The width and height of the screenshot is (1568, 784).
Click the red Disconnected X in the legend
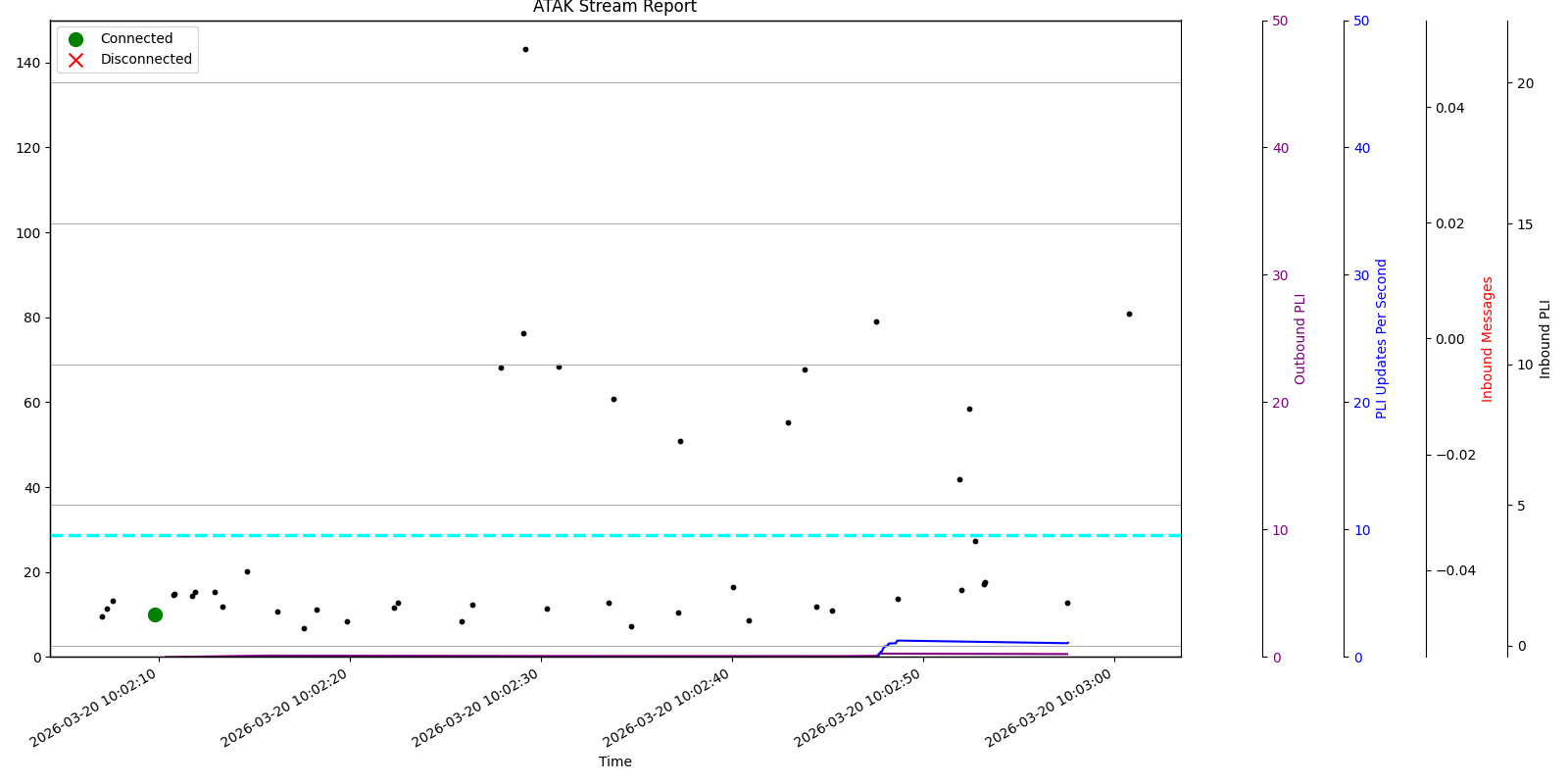click(75, 60)
